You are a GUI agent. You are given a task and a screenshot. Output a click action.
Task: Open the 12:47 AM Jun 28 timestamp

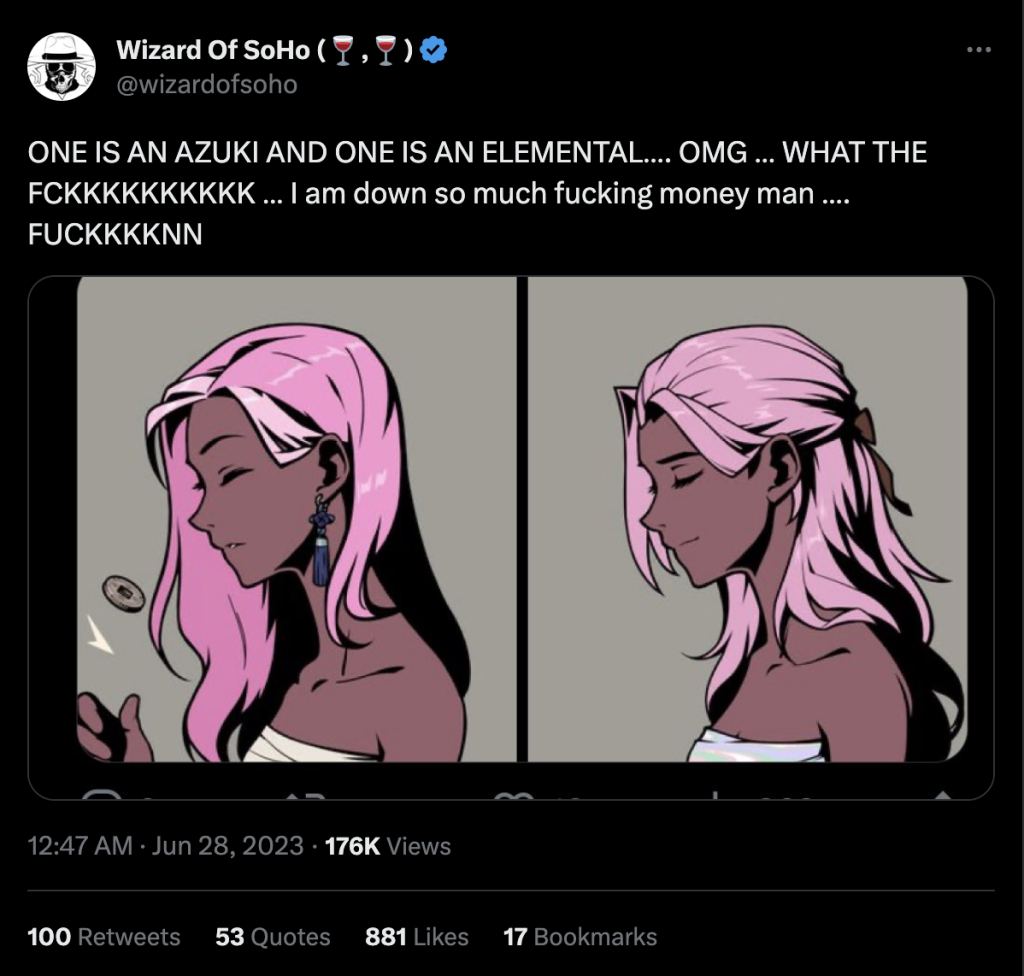[x=165, y=846]
